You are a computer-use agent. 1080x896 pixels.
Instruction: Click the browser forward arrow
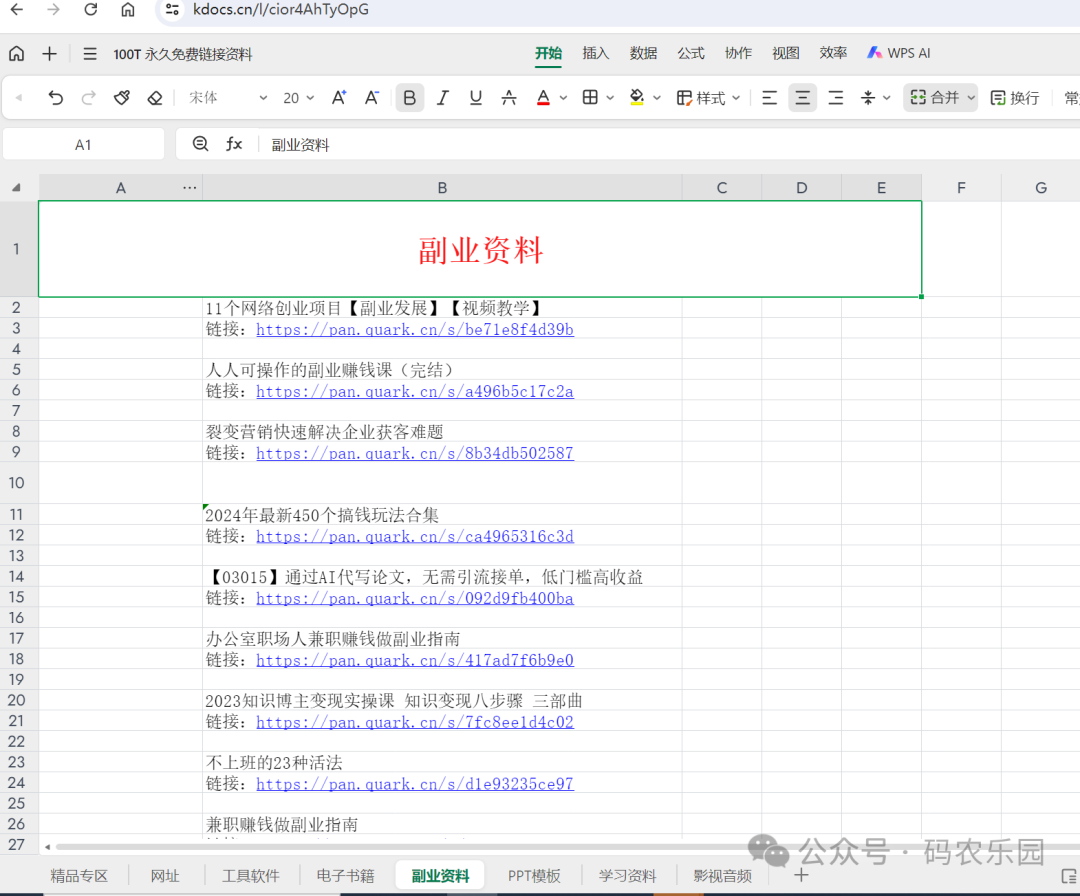point(54,10)
